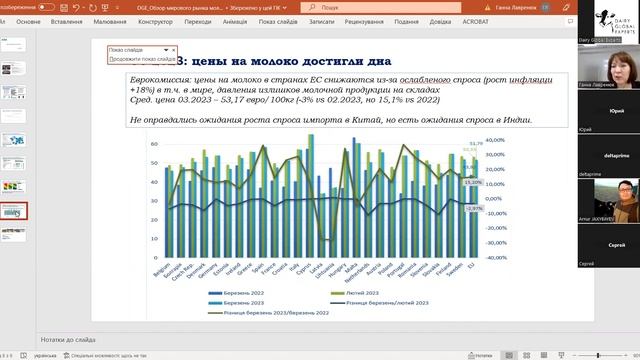Open the Переходи ribbon tab
Screen dimensions: 640x360
(198, 22)
